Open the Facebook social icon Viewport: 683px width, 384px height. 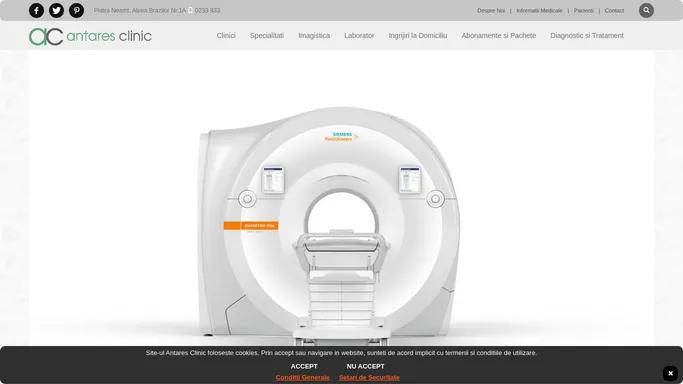36,10
